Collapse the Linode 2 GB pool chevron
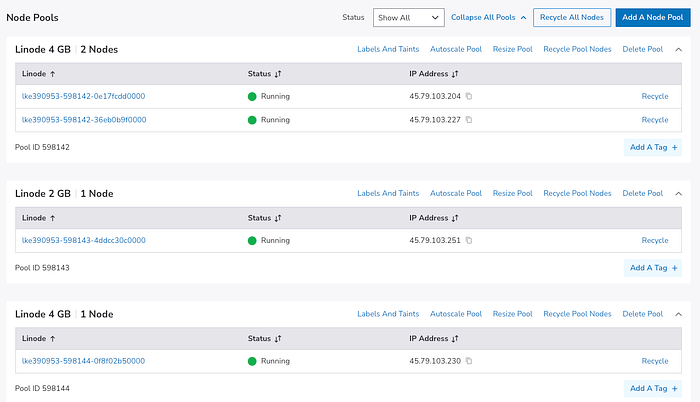700x402 pixels. [678, 193]
